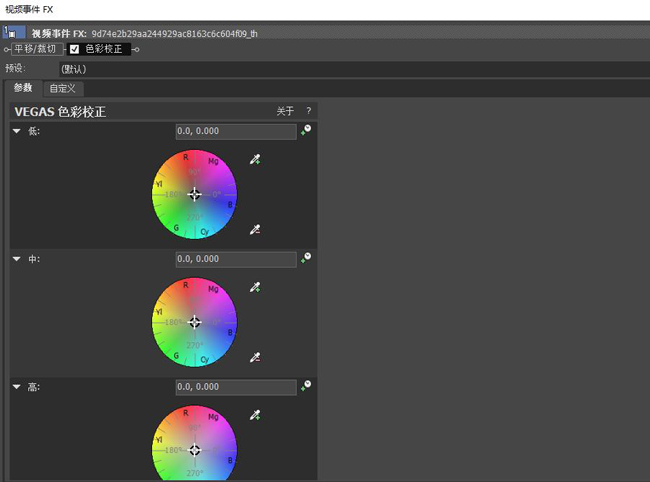The image size is (650, 482).
Task: Open the 平移/裁切 effect in chain
Action: pyautogui.click(x=36, y=49)
